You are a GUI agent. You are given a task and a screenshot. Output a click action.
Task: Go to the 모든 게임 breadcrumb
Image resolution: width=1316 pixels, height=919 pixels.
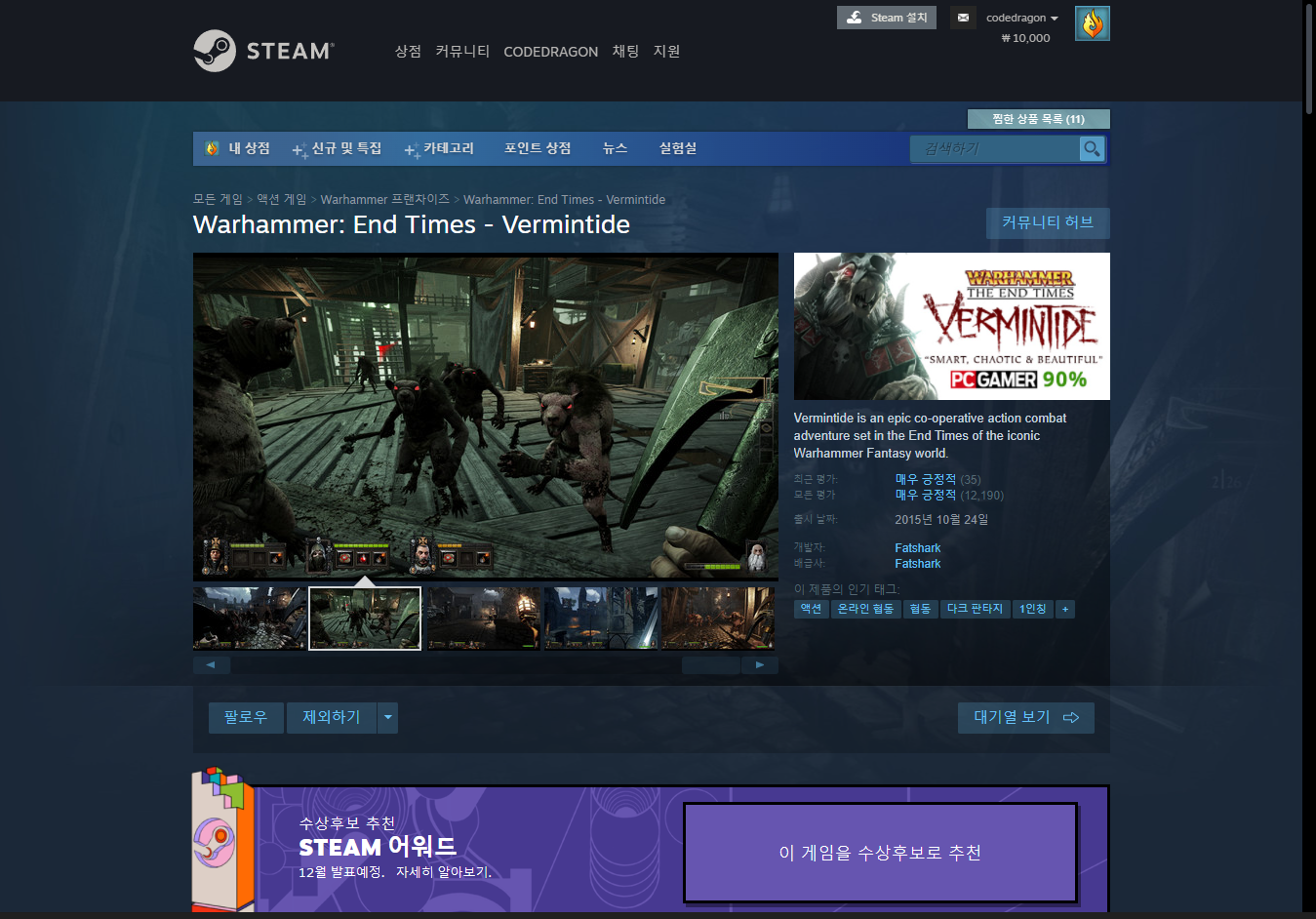pyautogui.click(x=218, y=199)
